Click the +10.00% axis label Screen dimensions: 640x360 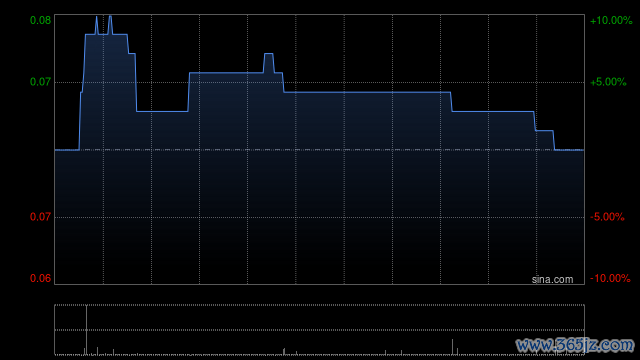tap(611, 20)
